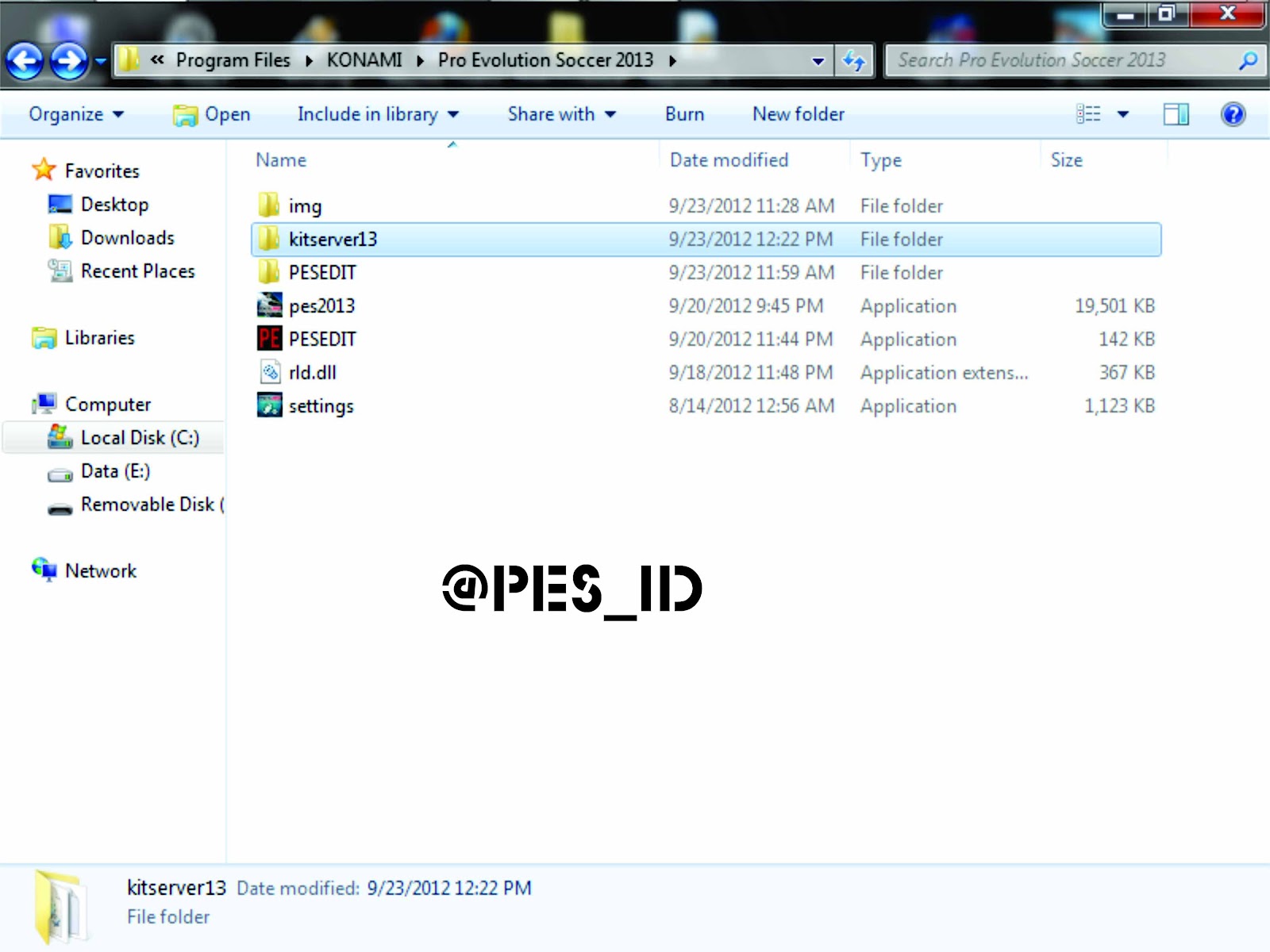Click the Pro Evolution Soccer 2013 breadcrumb

point(545,60)
